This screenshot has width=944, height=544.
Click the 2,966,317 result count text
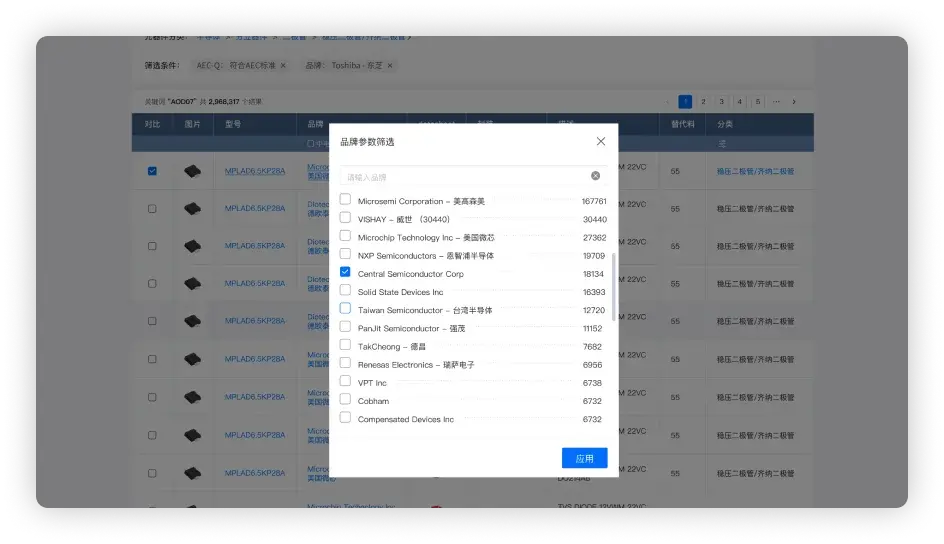tap(223, 102)
